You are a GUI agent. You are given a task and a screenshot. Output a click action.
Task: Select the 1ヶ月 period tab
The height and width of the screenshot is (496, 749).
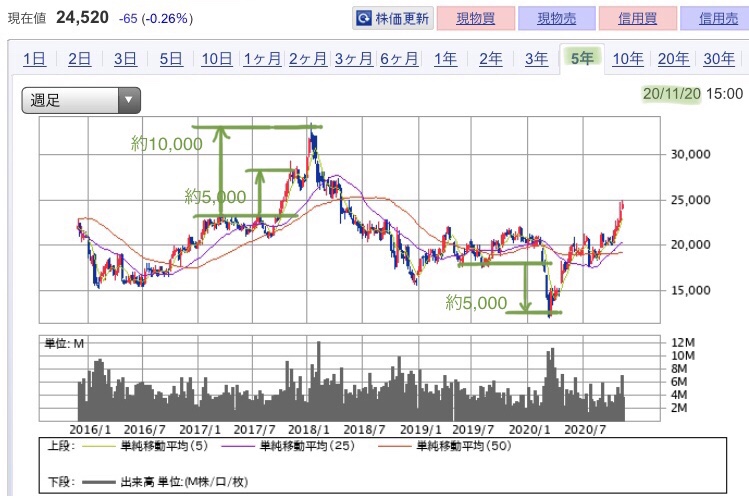pyautogui.click(x=262, y=59)
